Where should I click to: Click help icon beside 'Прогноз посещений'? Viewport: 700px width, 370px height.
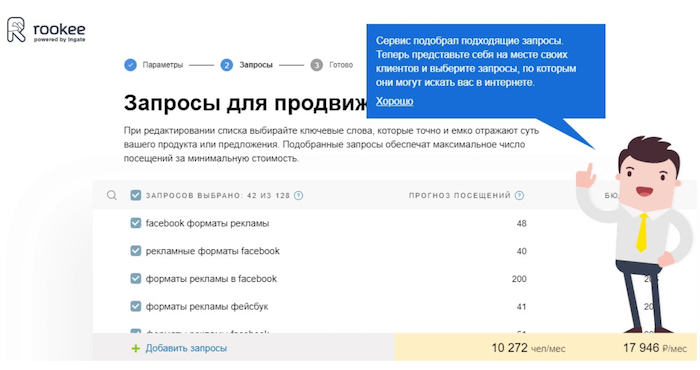519,195
